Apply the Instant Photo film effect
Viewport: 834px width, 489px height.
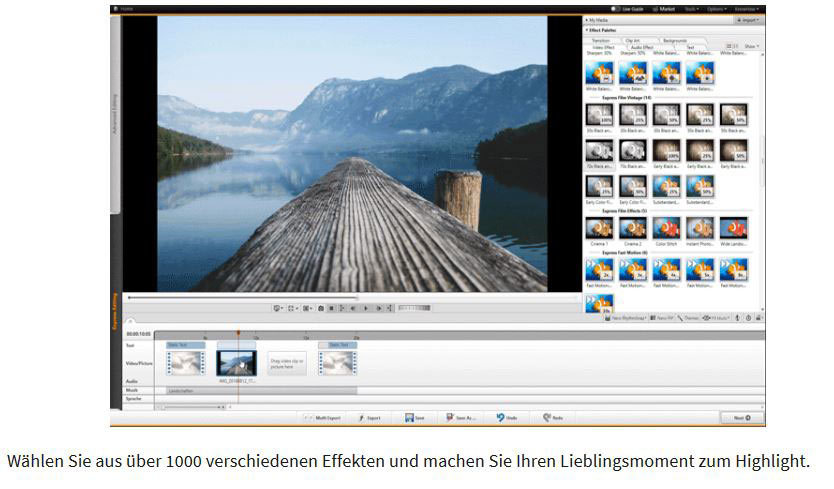click(700, 228)
